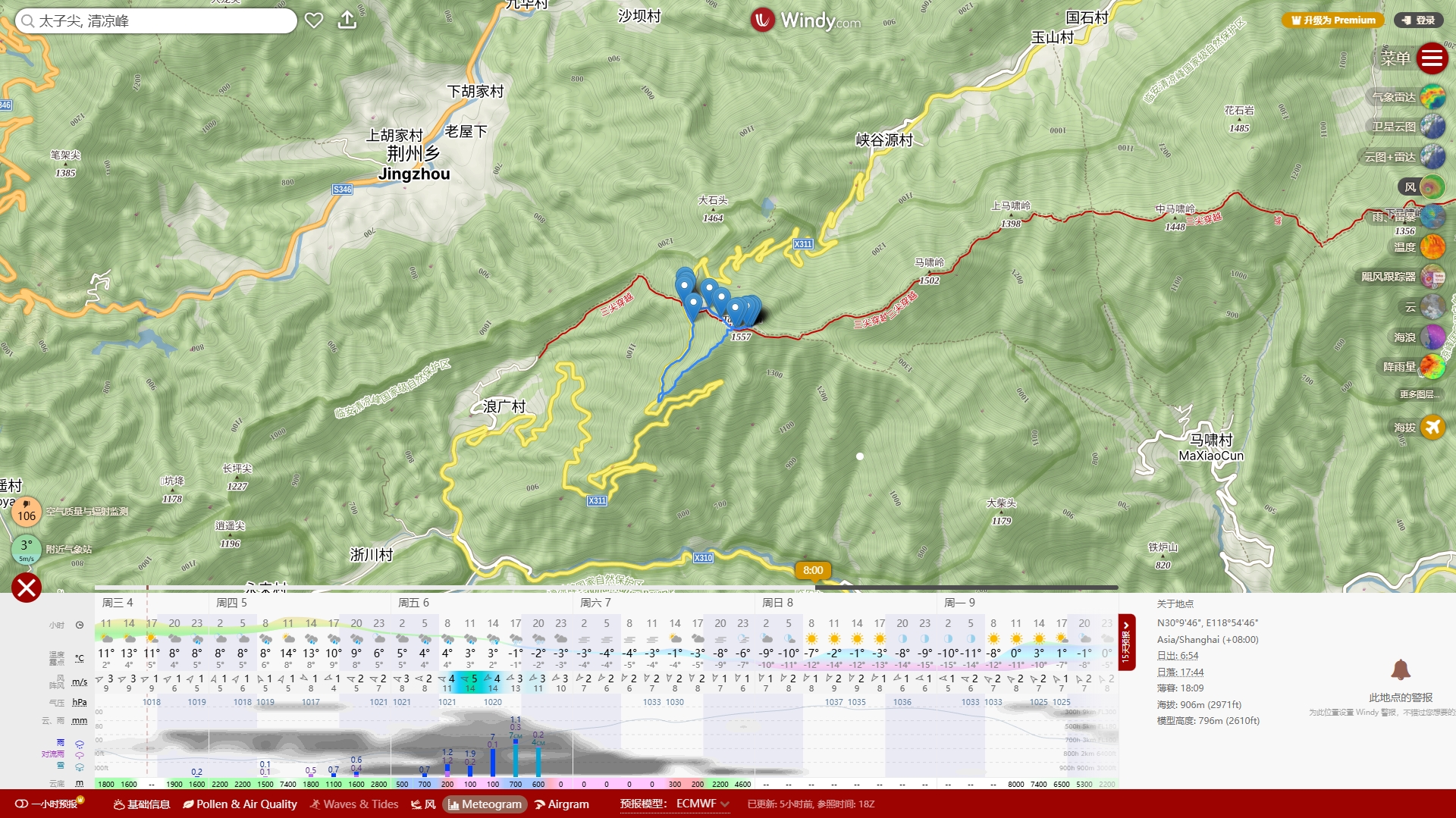Expand the 15-day forecast red arrow
Image resolution: width=1456 pixels, height=818 pixels.
tap(1126, 642)
